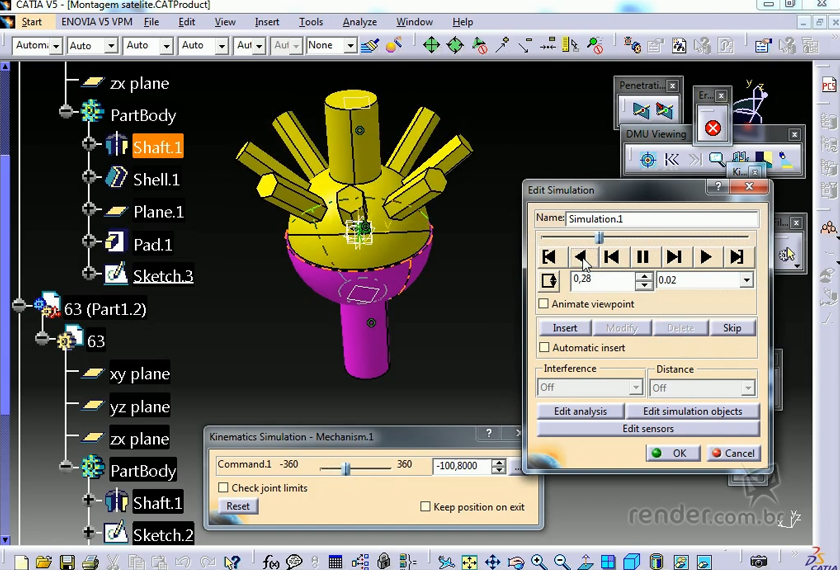Viewport: 840px width, 570px height.
Task: Check the Check joint limits option
Action: (x=224, y=488)
